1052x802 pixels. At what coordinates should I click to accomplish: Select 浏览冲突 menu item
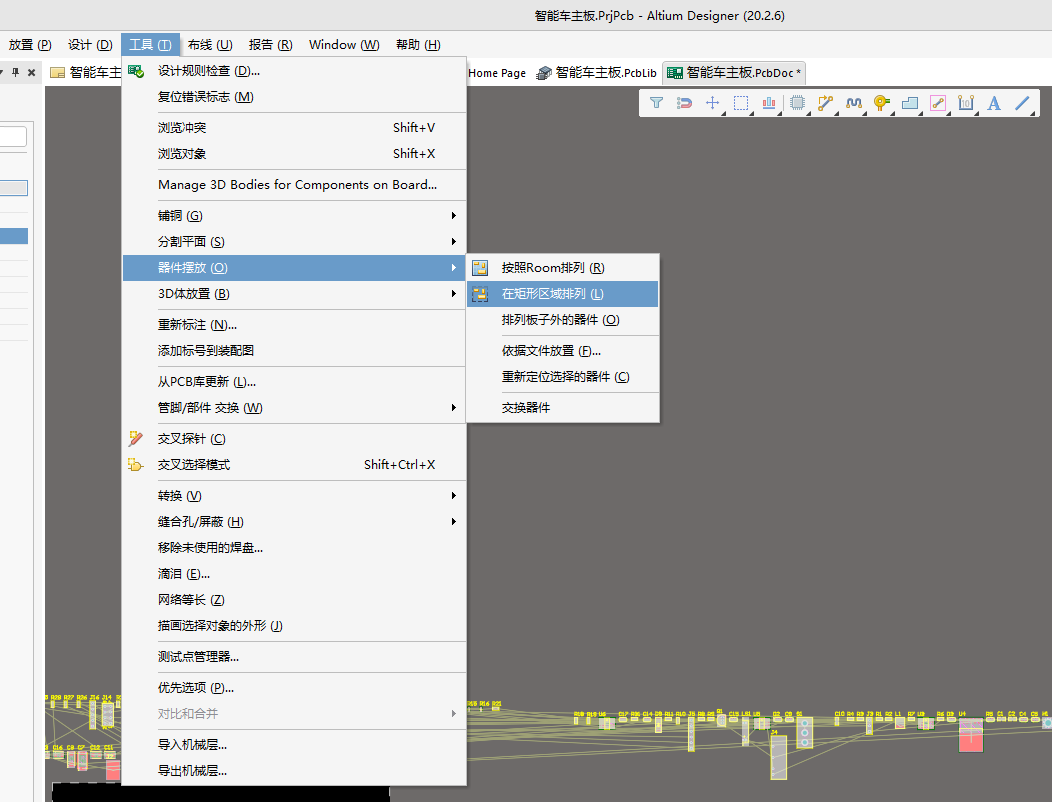point(294,128)
